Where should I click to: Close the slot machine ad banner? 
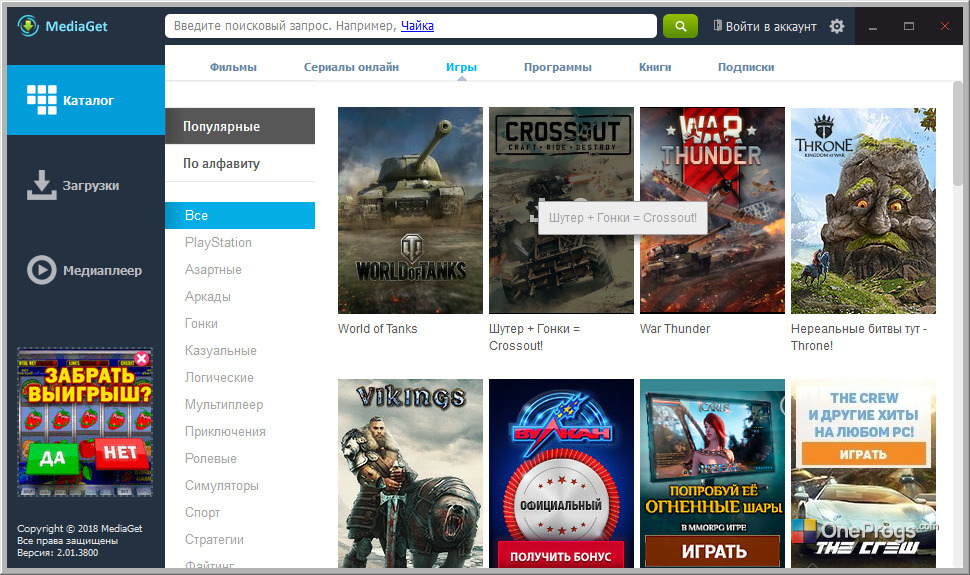(142, 359)
